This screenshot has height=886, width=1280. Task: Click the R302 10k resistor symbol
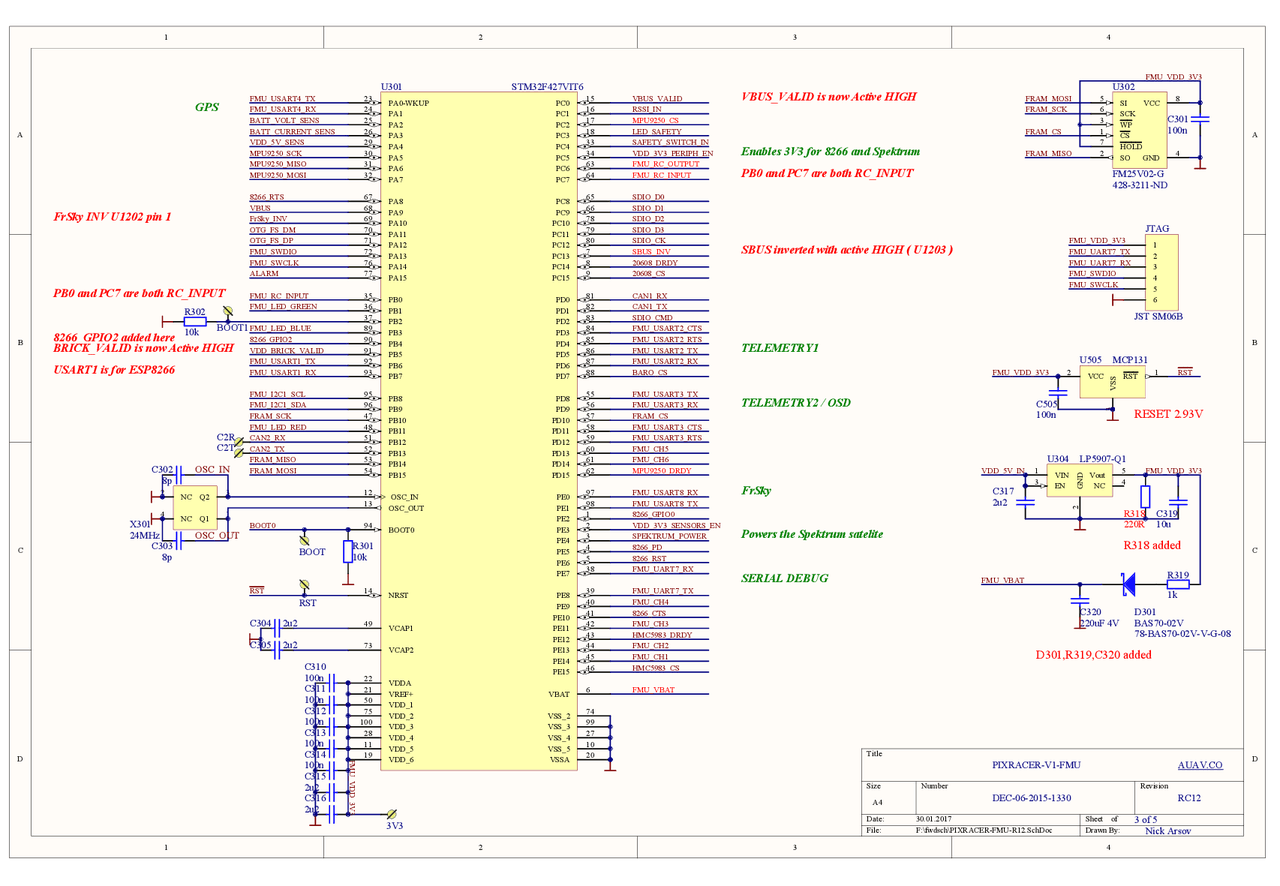(x=195, y=322)
